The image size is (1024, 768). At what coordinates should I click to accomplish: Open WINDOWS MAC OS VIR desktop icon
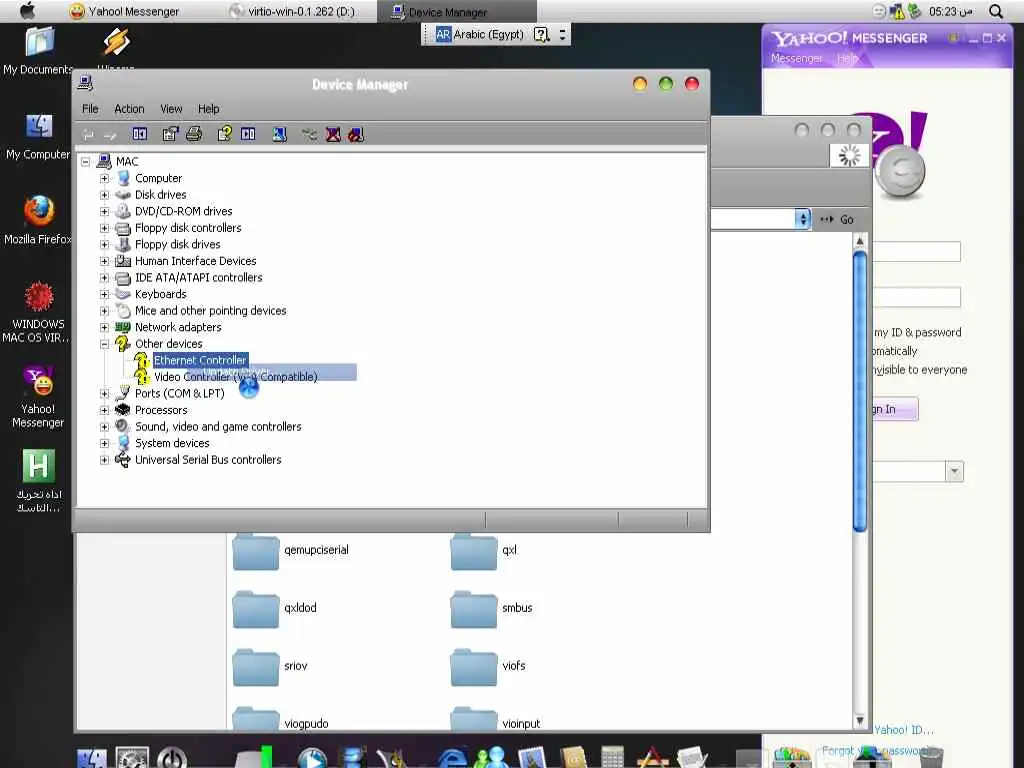pyautogui.click(x=39, y=312)
